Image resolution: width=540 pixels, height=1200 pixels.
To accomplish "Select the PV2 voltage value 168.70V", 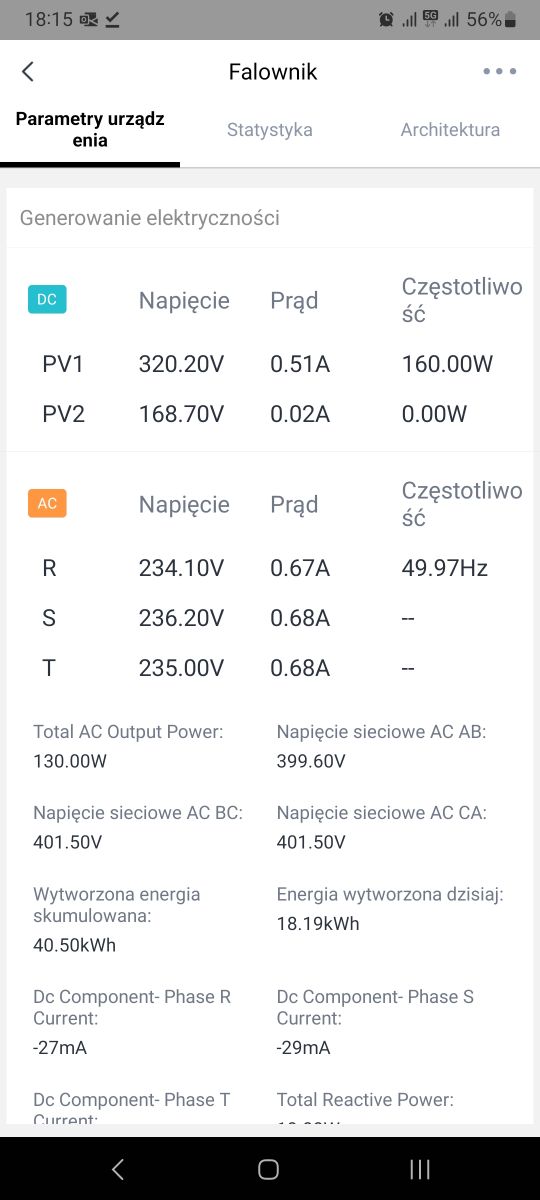I will pos(181,414).
